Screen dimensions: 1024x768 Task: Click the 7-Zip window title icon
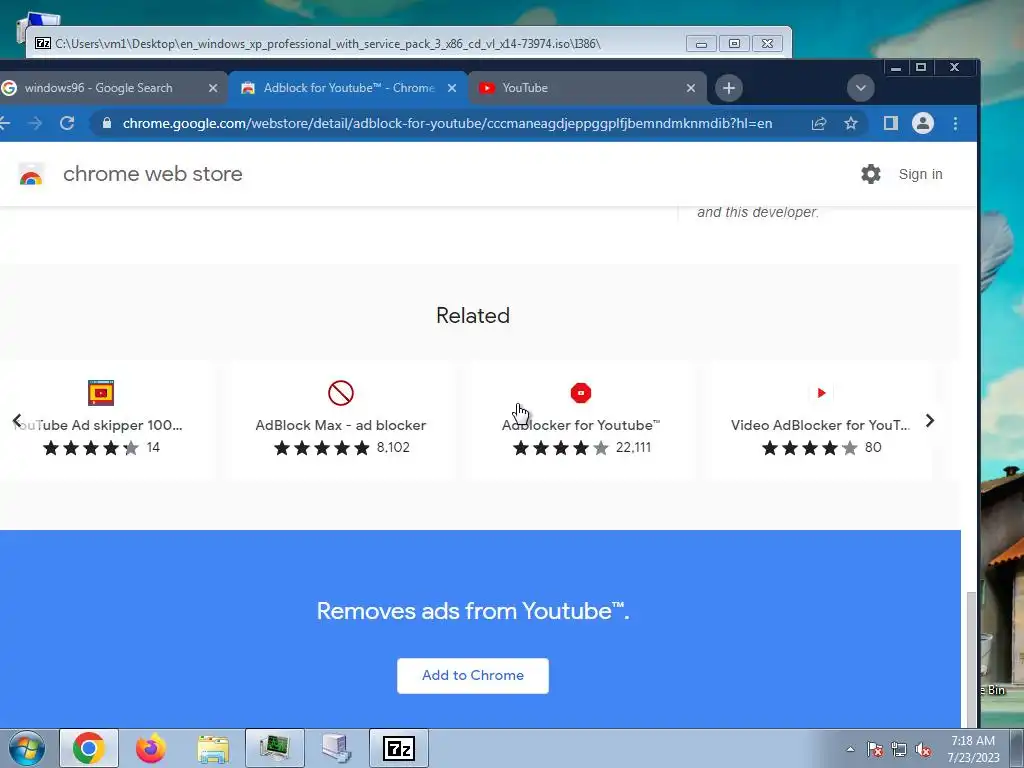[43, 44]
